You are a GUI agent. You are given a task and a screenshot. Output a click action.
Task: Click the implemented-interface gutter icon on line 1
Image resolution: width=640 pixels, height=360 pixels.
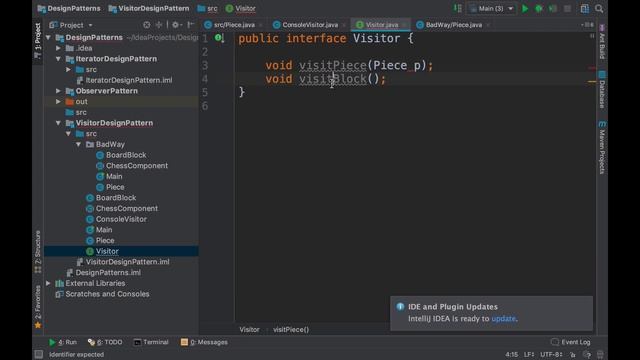click(219, 38)
